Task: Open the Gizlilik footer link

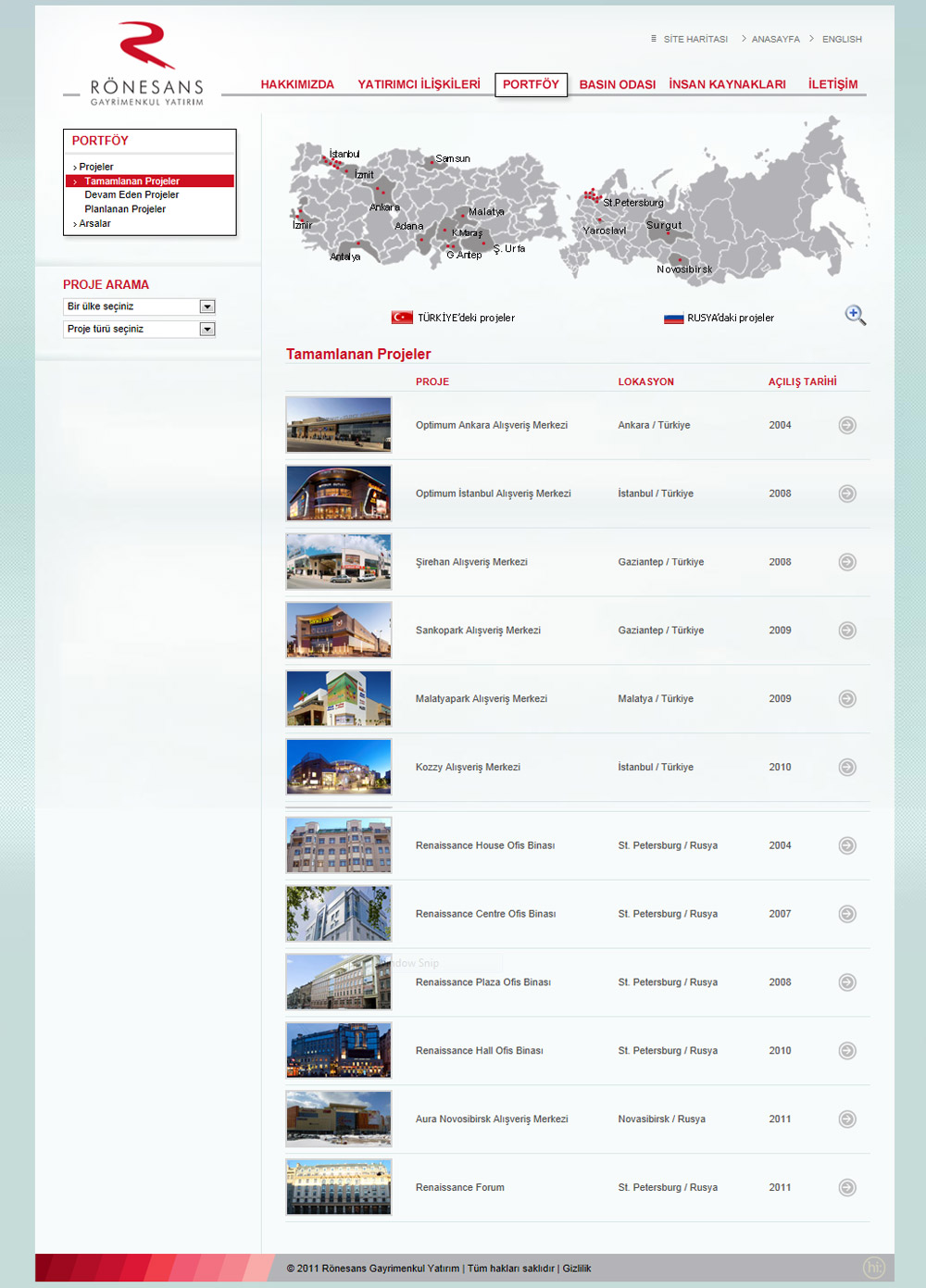Action: pyautogui.click(x=577, y=1269)
